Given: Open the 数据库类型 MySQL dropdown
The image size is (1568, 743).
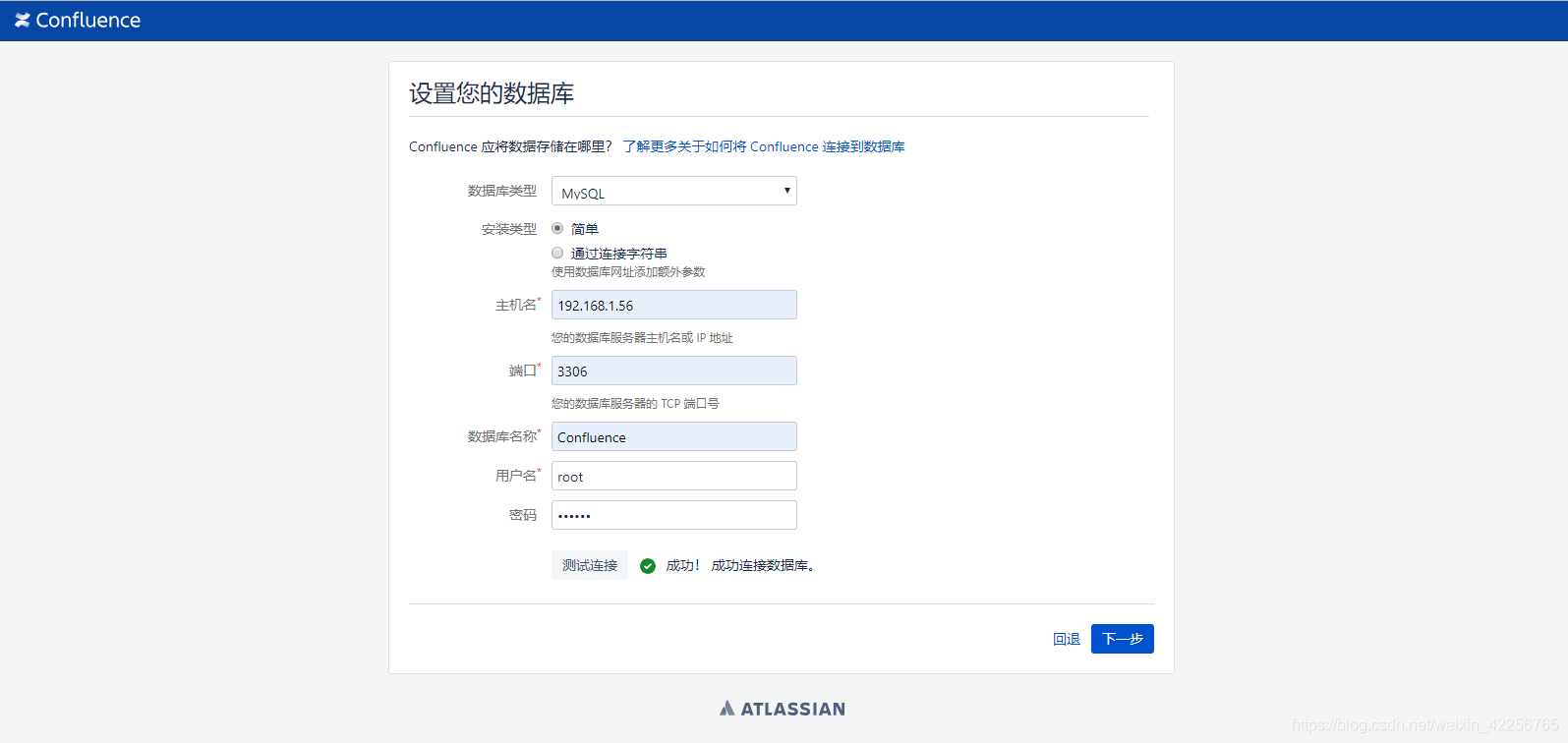Looking at the screenshot, I should [x=674, y=191].
